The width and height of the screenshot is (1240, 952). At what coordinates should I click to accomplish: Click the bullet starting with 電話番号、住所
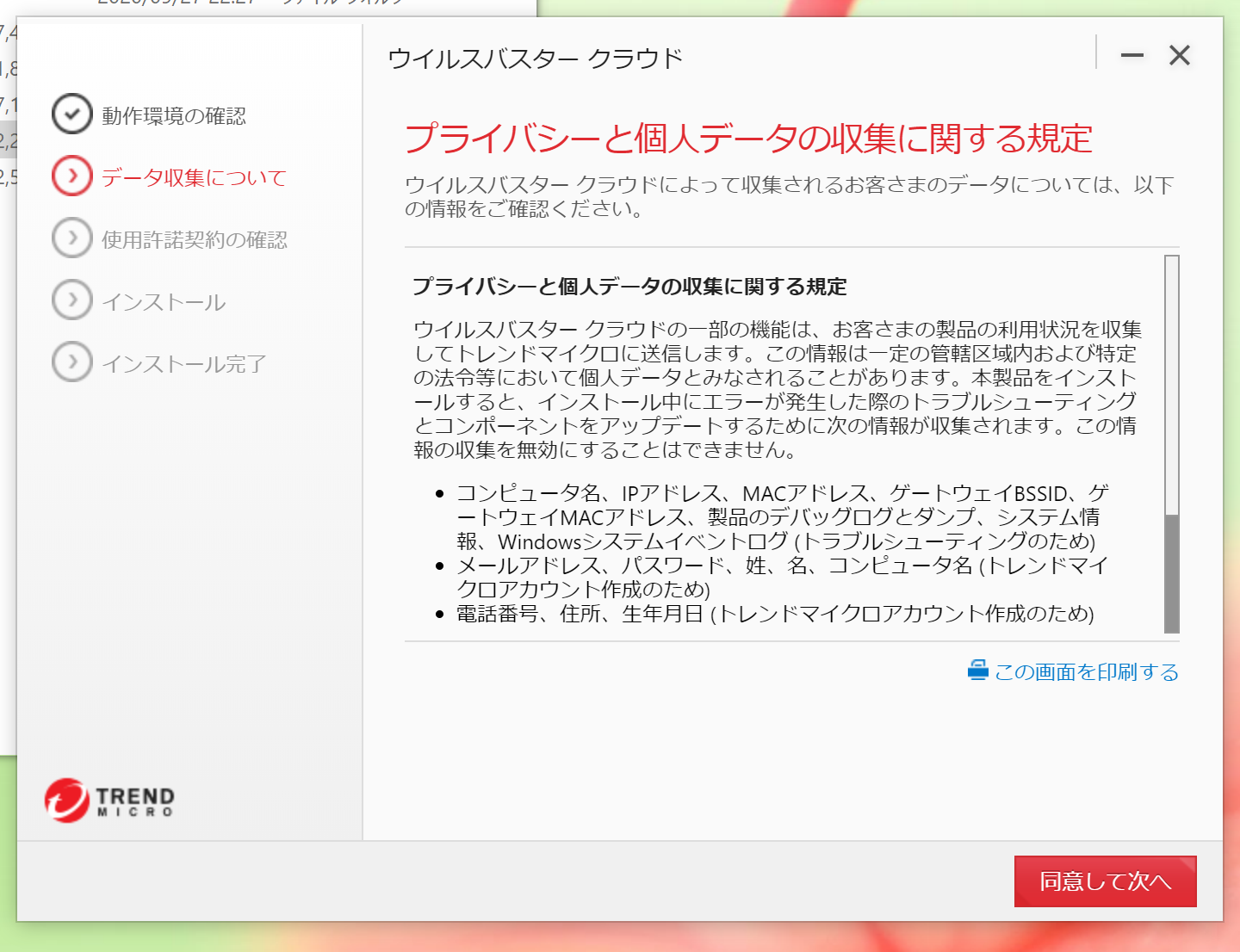tap(775, 614)
